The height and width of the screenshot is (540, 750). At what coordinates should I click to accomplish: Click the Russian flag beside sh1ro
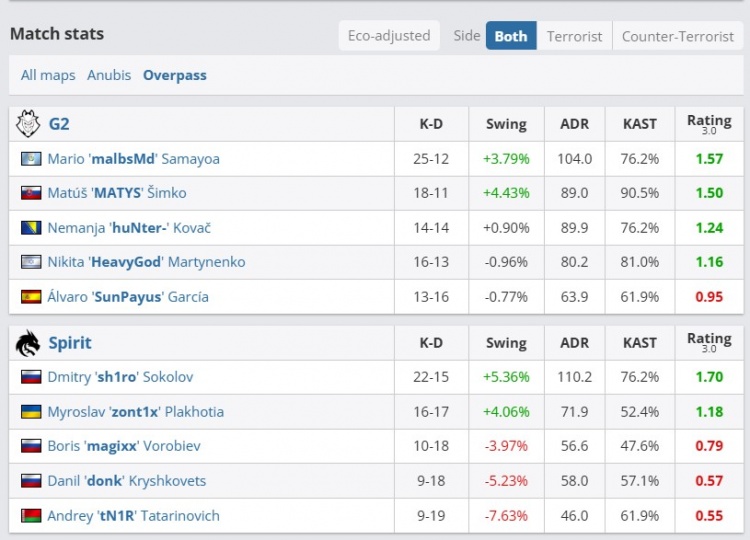pos(31,377)
